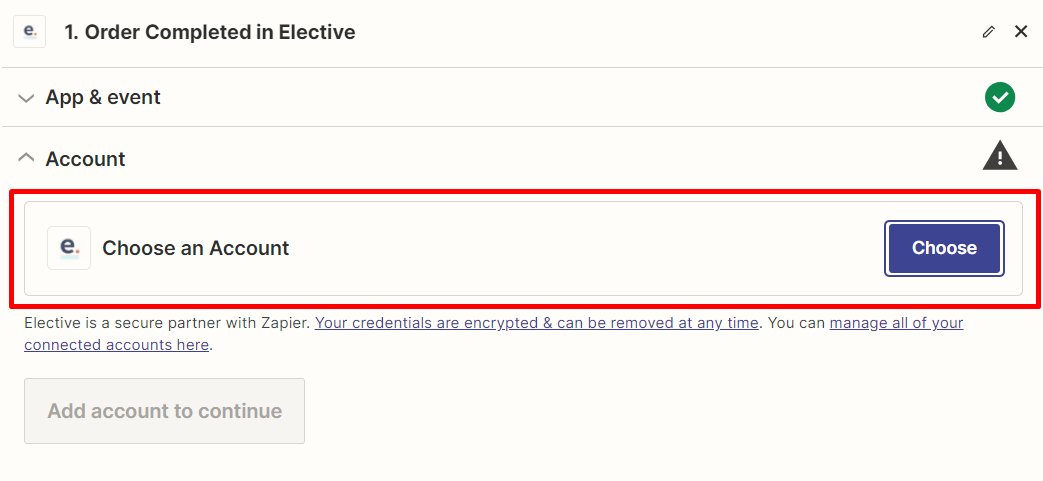Close the step editor with X
This screenshot has width=1043, height=481.
click(1021, 32)
